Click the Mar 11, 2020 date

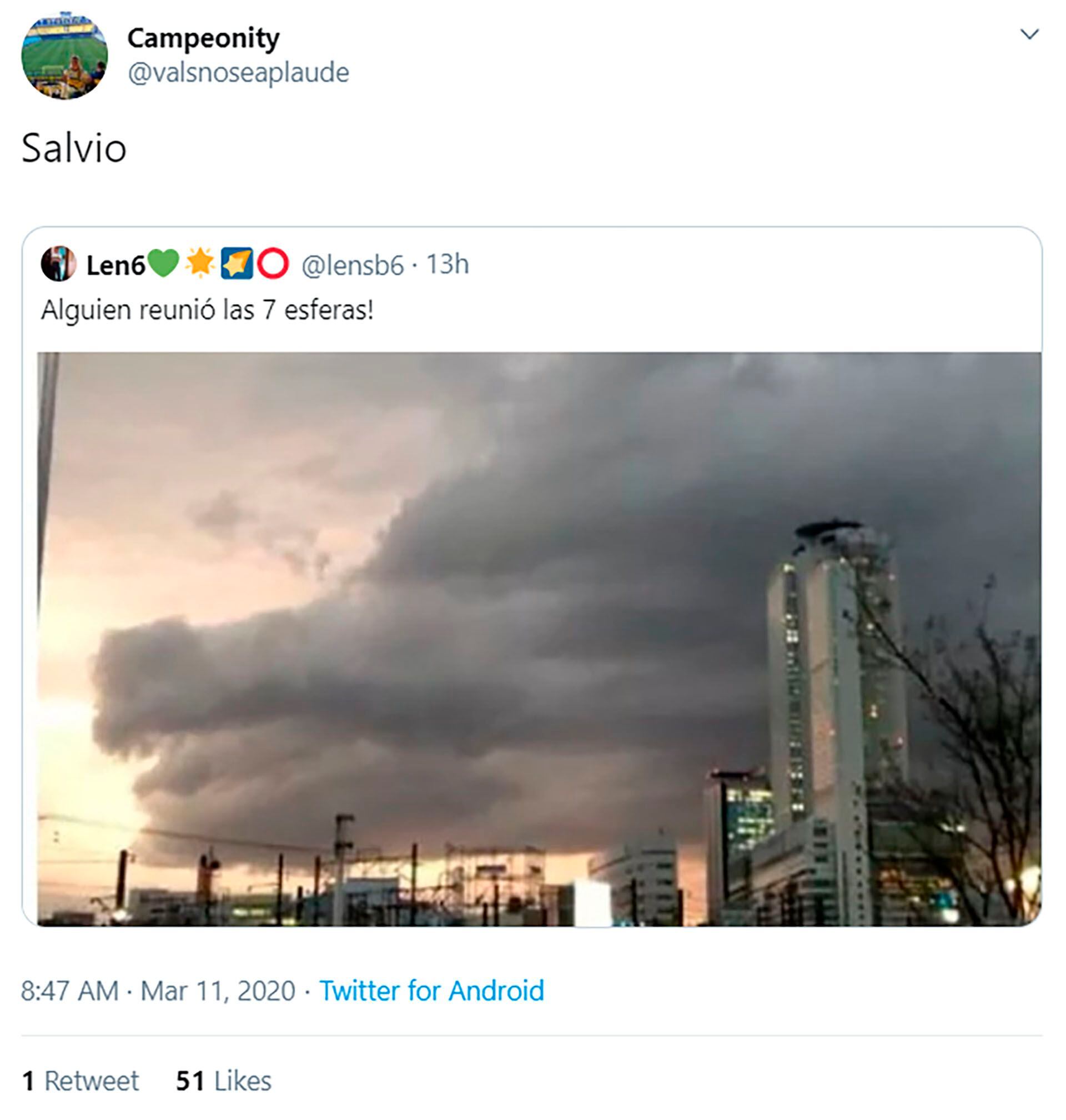(218, 991)
